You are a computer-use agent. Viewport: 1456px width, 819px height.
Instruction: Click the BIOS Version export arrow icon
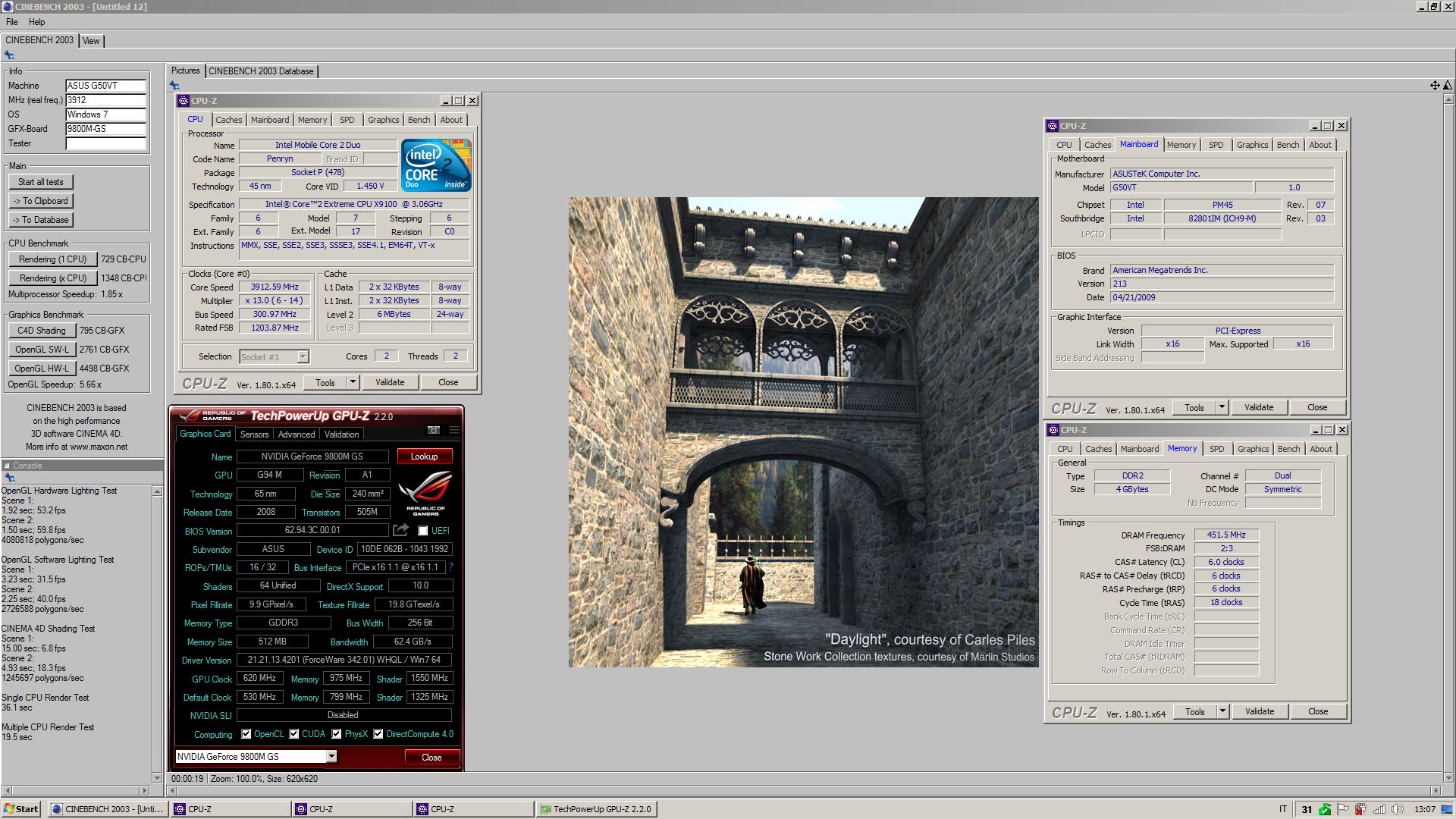coord(400,530)
